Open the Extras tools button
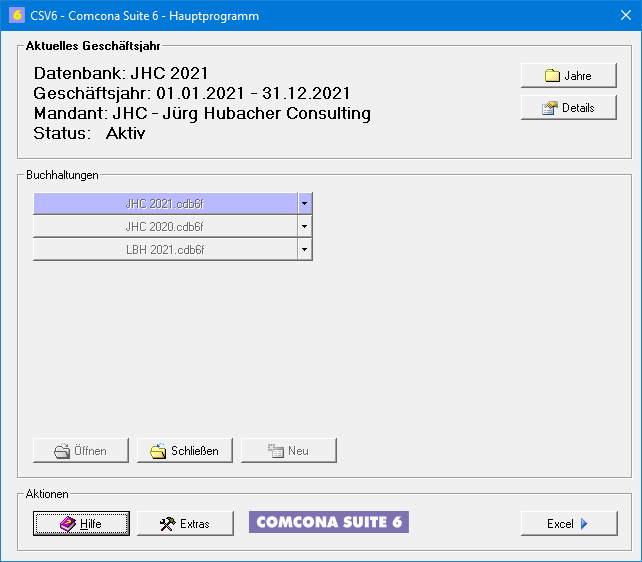642x562 pixels. (x=185, y=523)
